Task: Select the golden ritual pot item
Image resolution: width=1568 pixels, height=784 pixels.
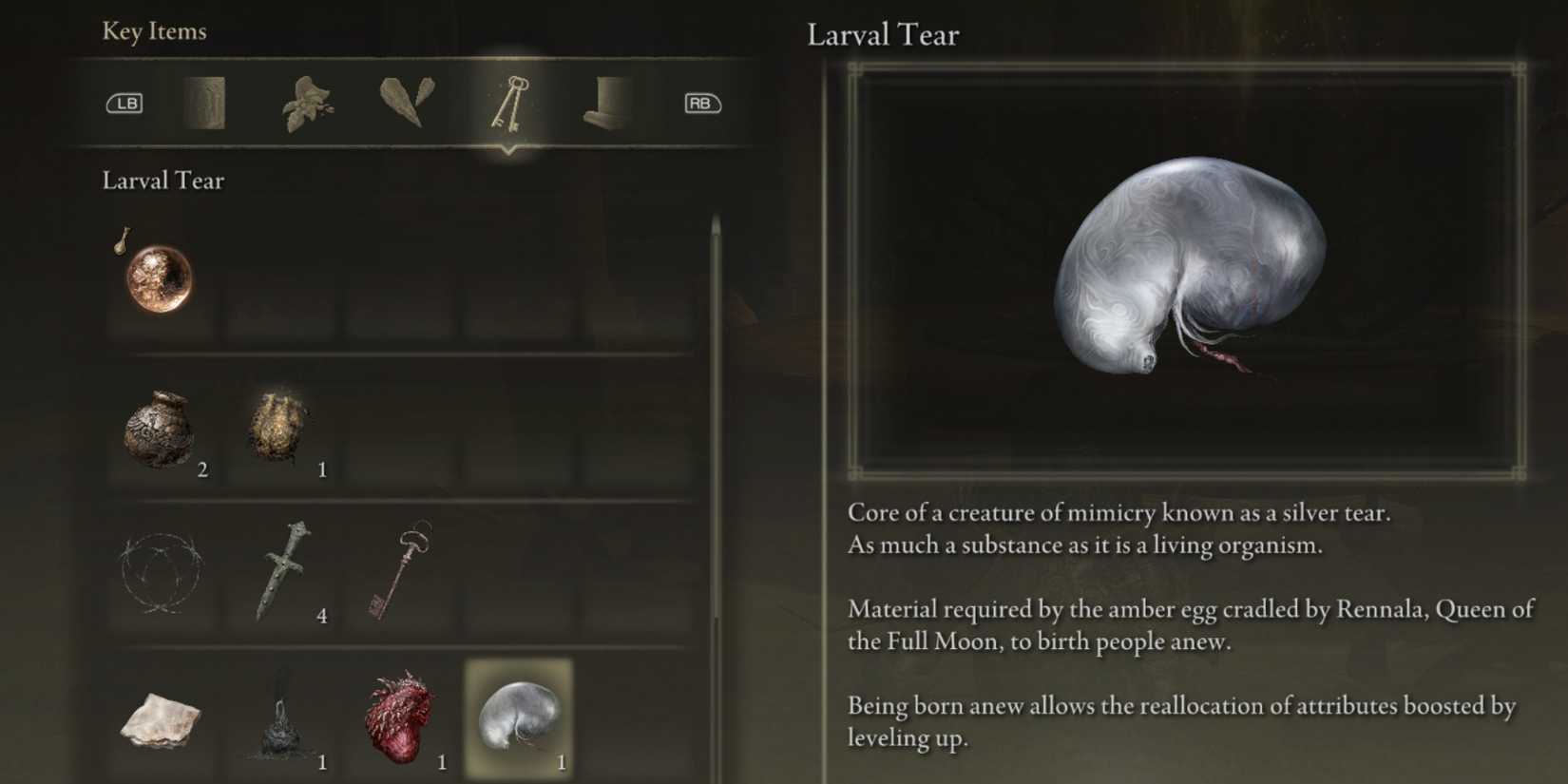Action: click(x=277, y=428)
